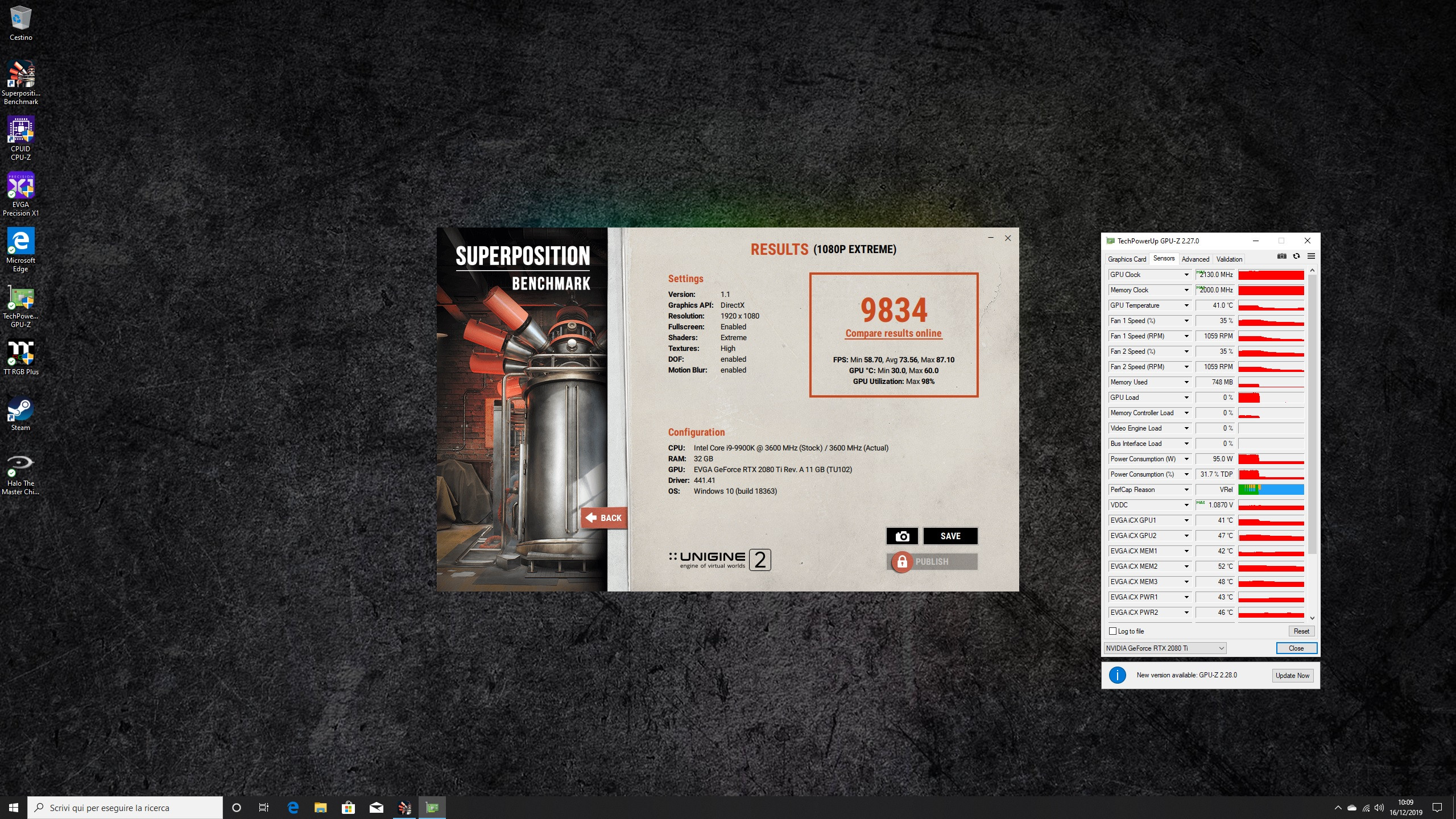This screenshot has height=819, width=1456.
Task: Switch to Advanced tab
Action: pos(1195,259)
